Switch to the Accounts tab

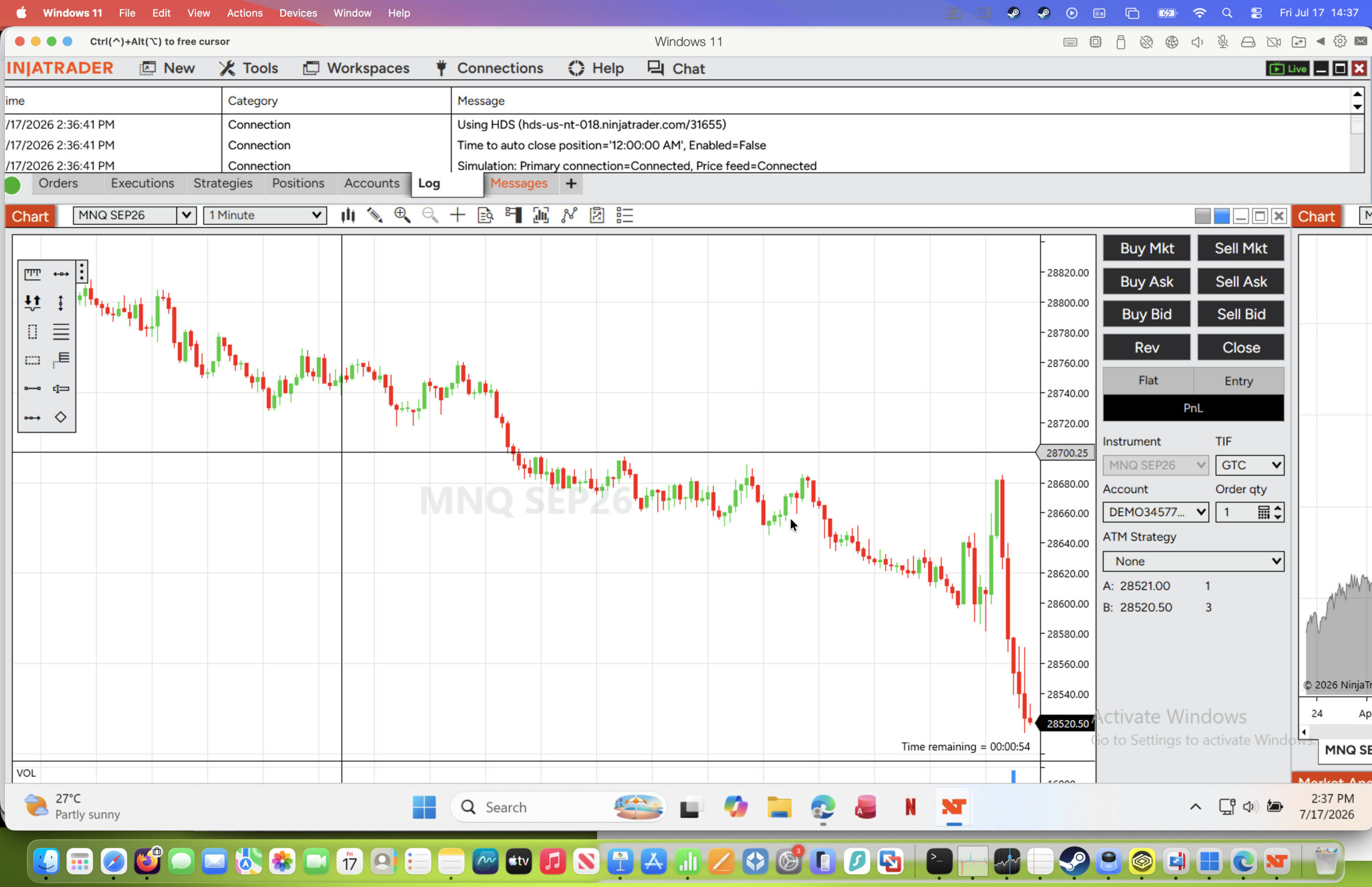[371, 183]
